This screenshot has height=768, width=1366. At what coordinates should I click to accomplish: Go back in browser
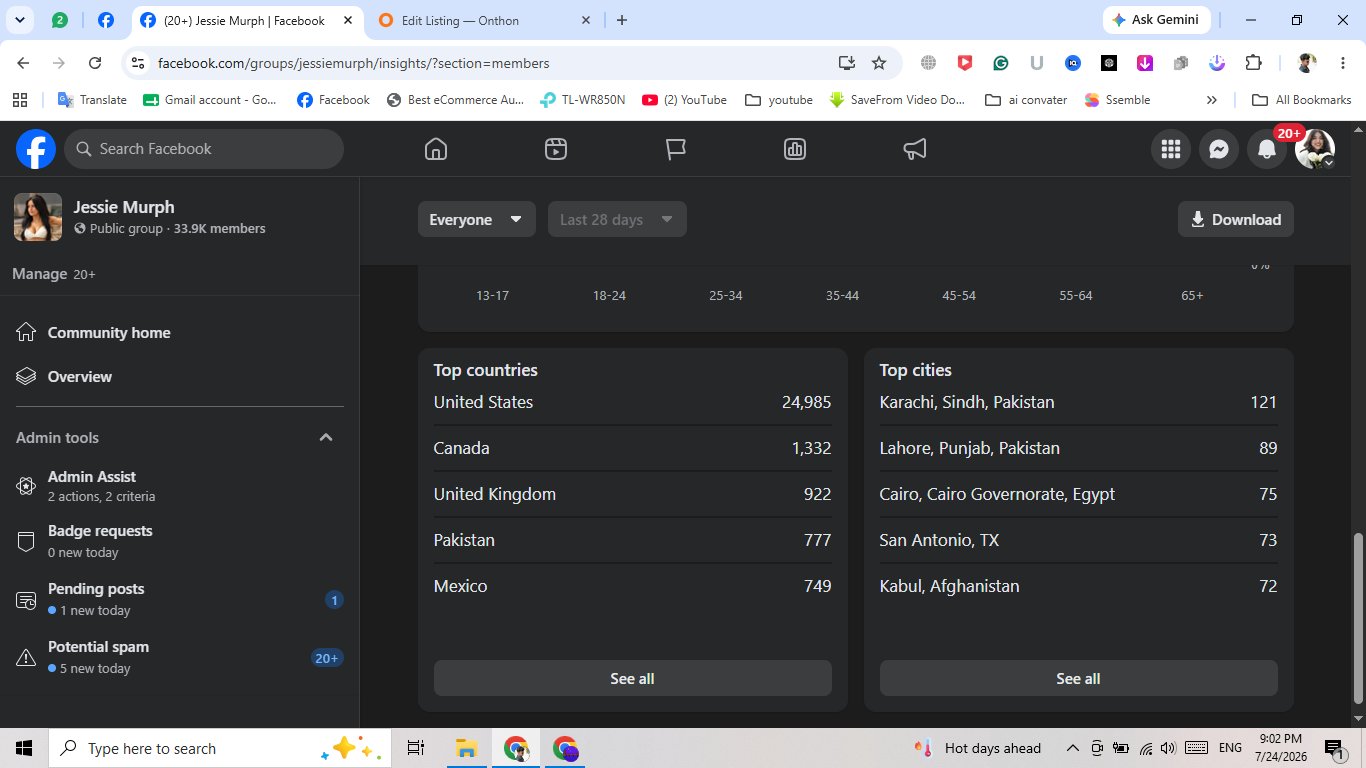pos(23,63)
